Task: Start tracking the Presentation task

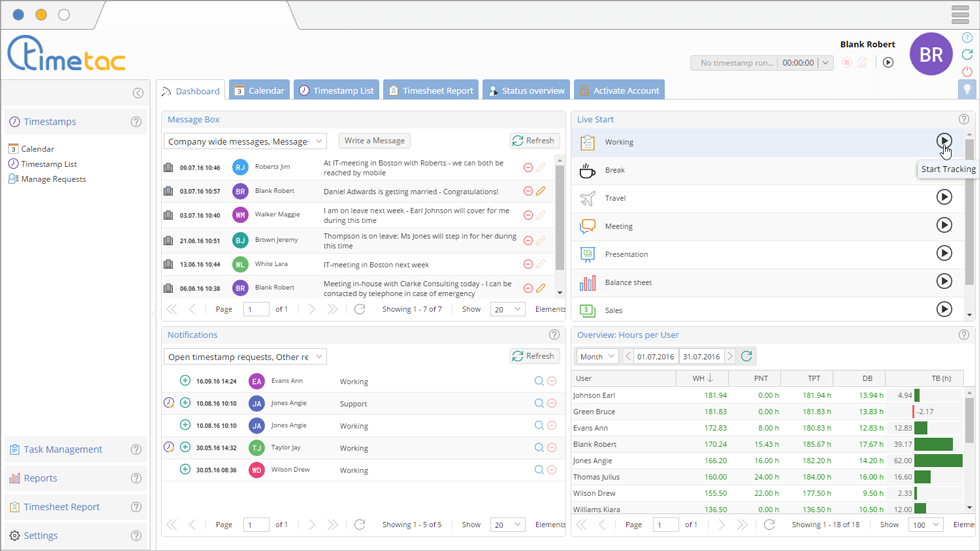Action: point(944,253)
